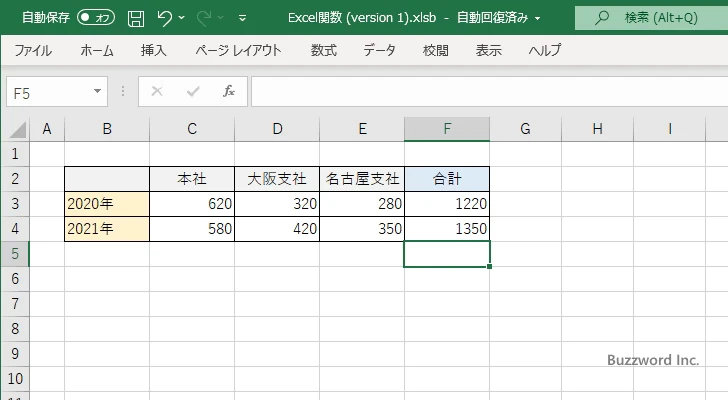Select column H header
The image size is (728, 400).
598,129
